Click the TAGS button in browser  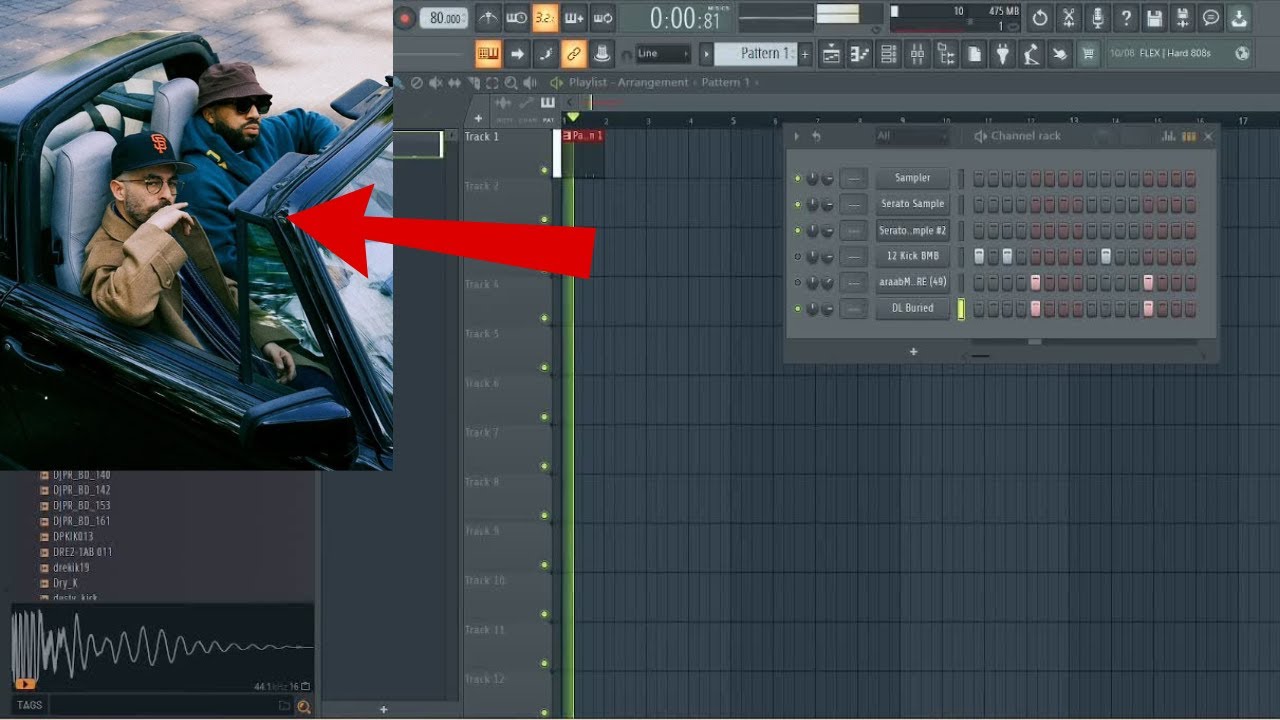[29, 705]
